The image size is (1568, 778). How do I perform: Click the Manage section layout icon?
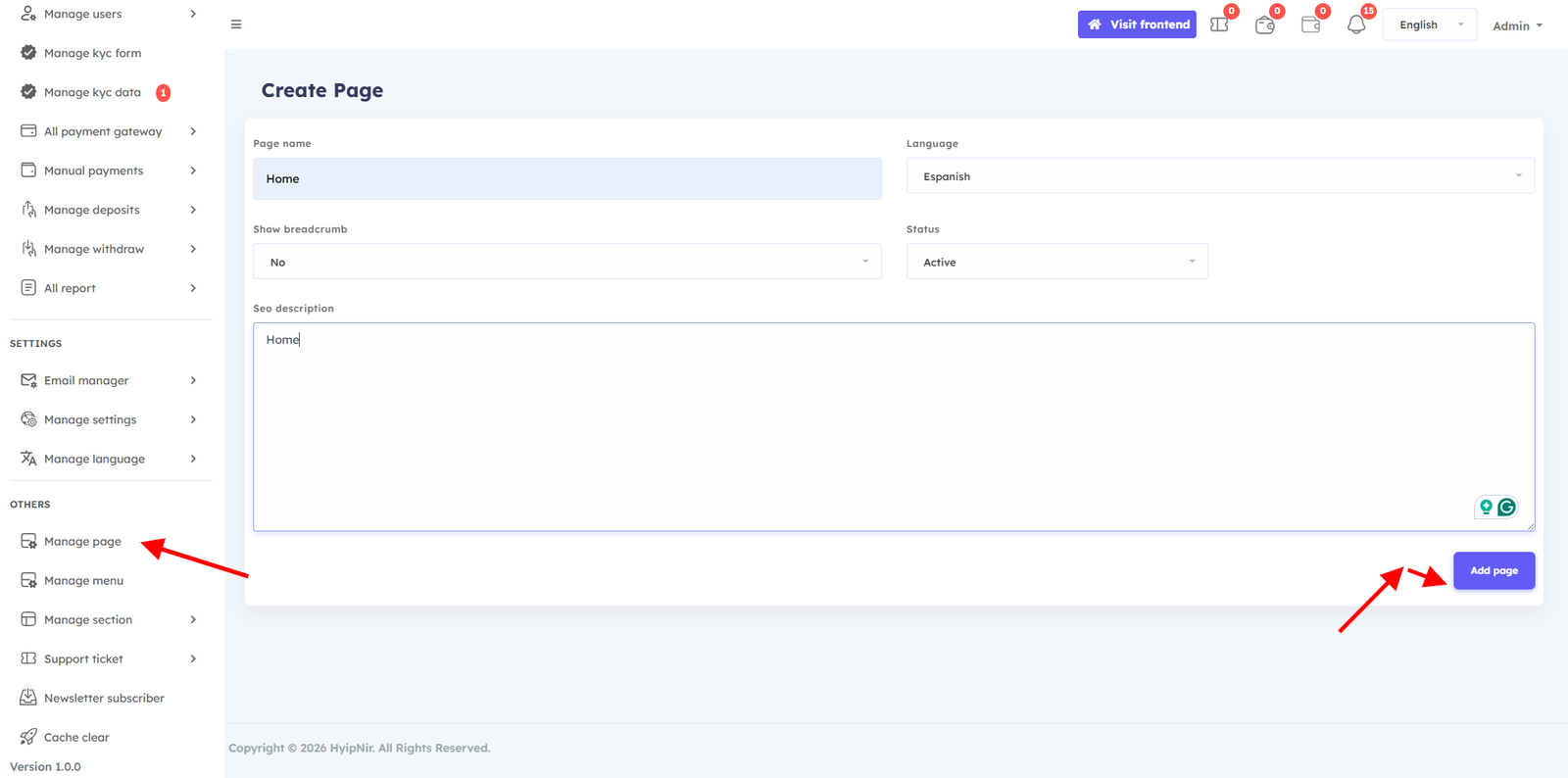pyautogui.click(x=28, y=619)
